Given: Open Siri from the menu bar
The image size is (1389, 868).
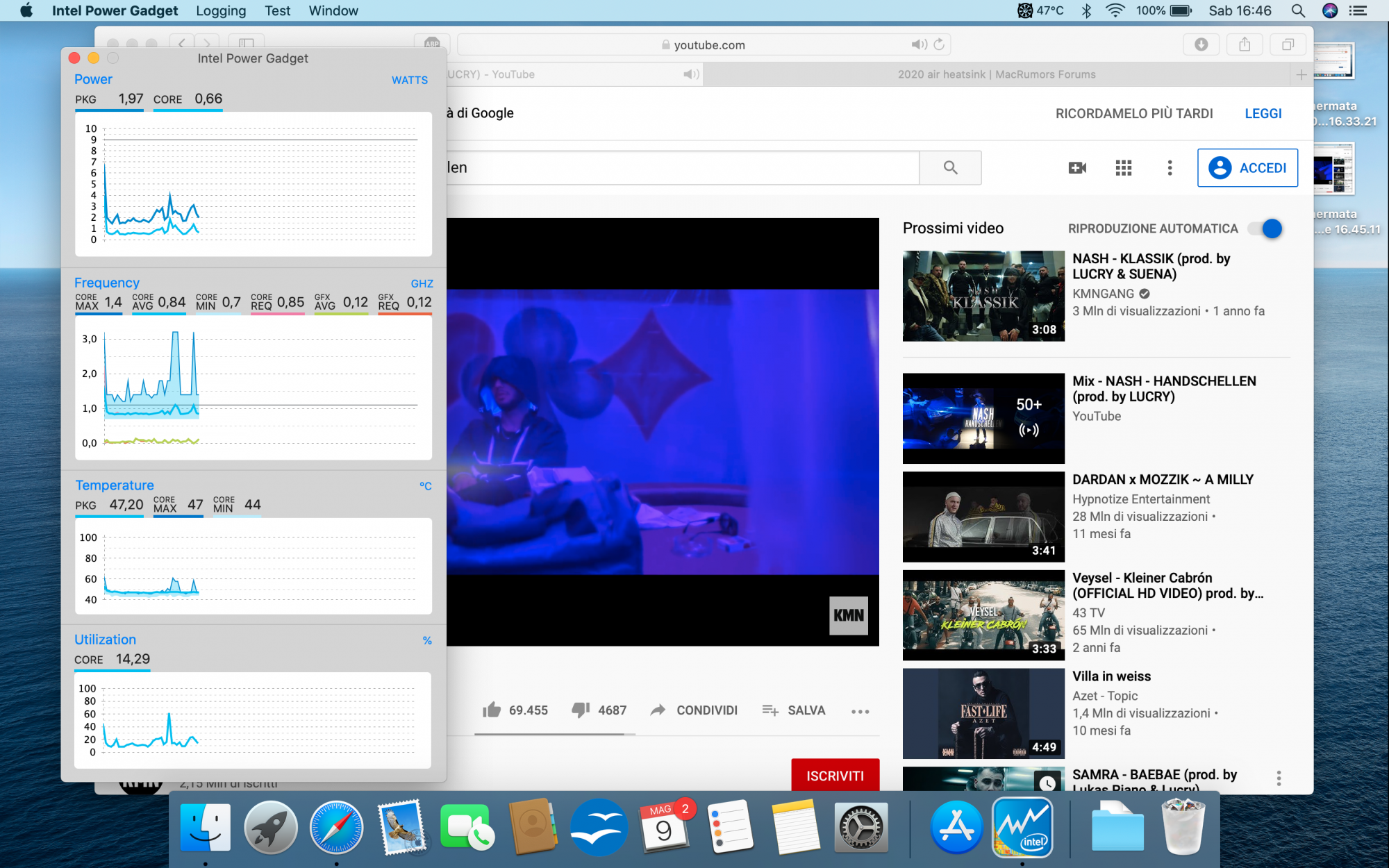Looking at the screenshot, I should pyautogui.click(x=1329, y=10).
